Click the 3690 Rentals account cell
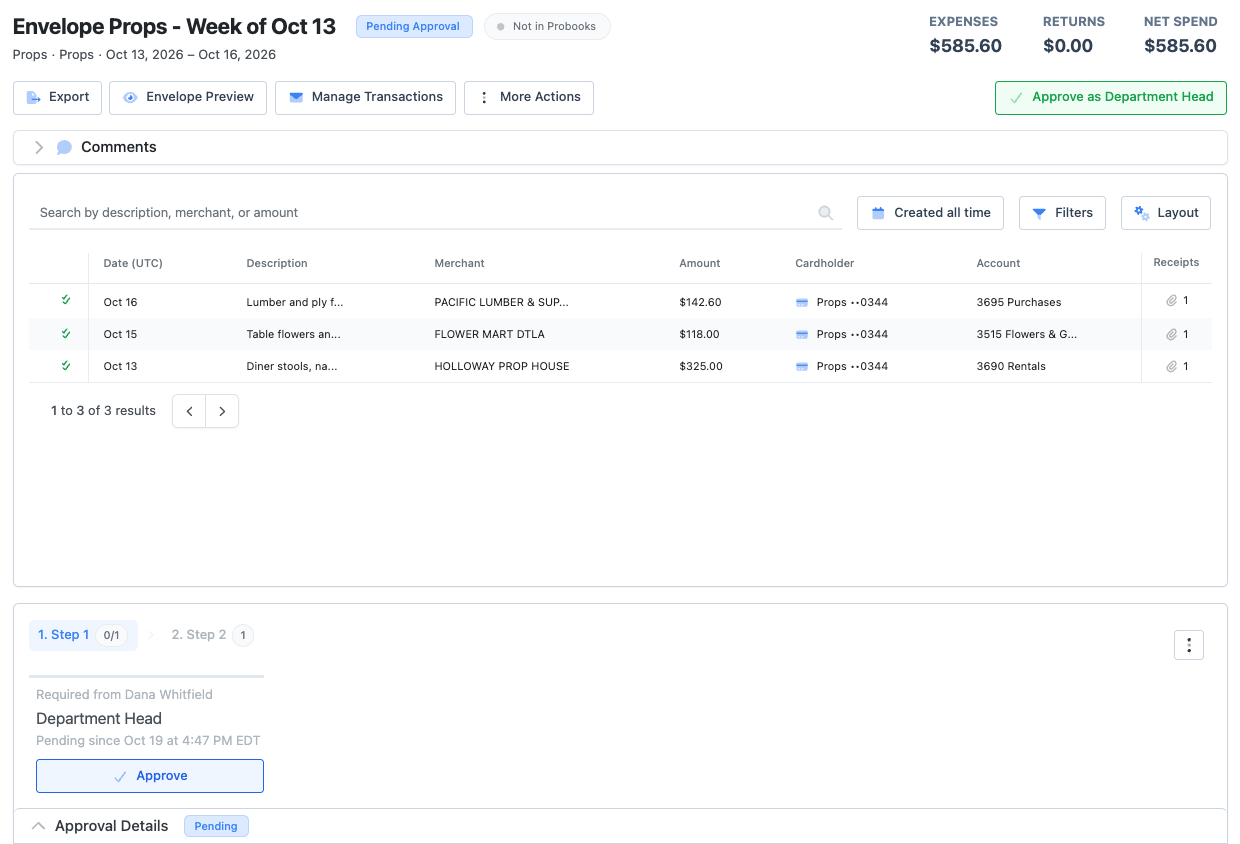Viewport: 1240px width, 844px height. [1011, 366]
